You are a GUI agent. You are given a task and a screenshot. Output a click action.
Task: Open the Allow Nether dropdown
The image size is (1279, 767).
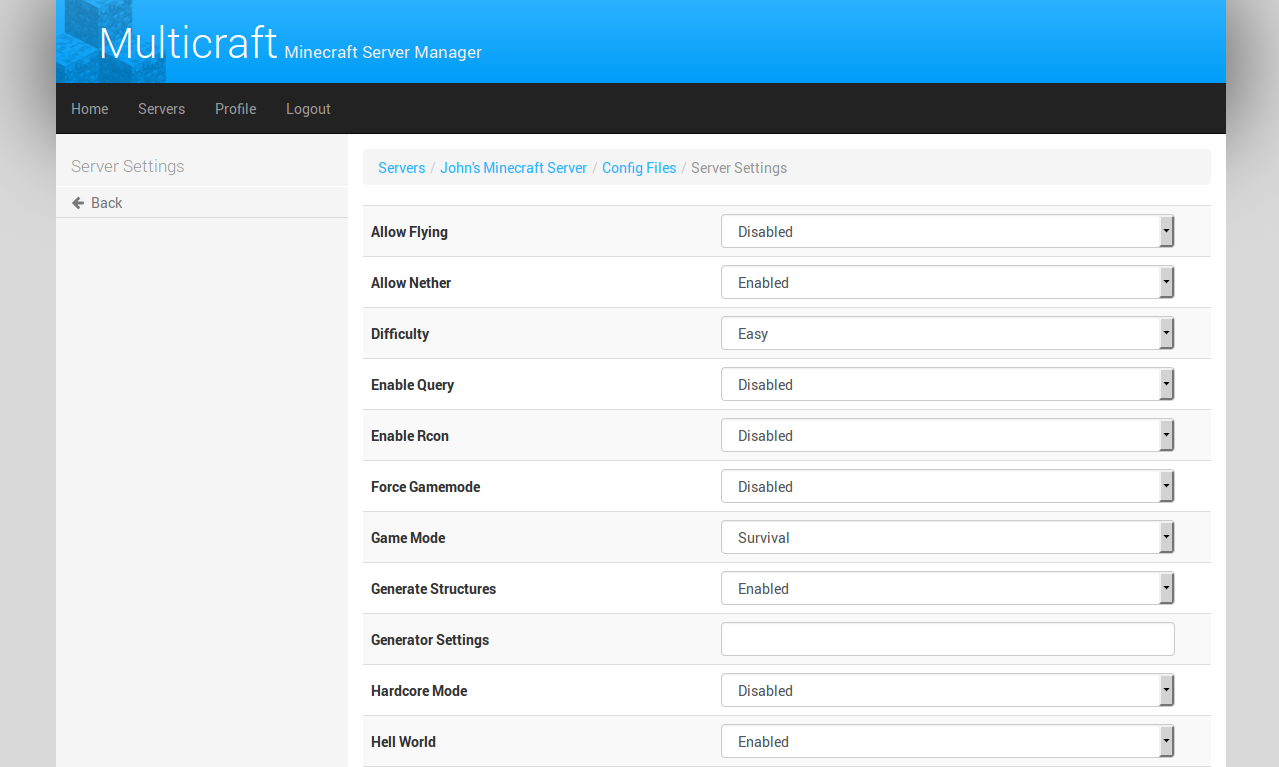coord(947,282)
